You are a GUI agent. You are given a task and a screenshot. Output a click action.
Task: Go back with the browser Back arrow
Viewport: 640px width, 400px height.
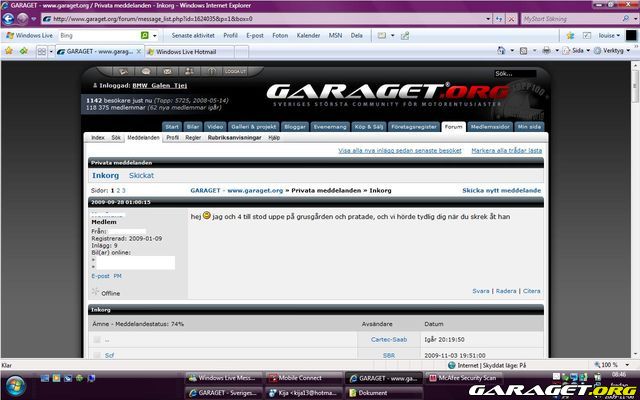9,19
